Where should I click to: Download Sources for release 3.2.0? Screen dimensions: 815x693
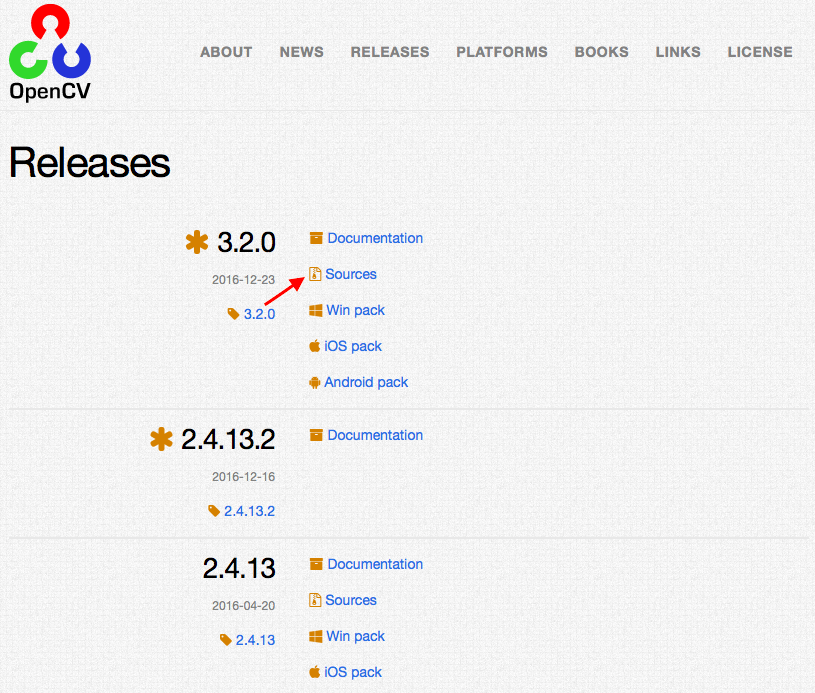tap(351, 274)
